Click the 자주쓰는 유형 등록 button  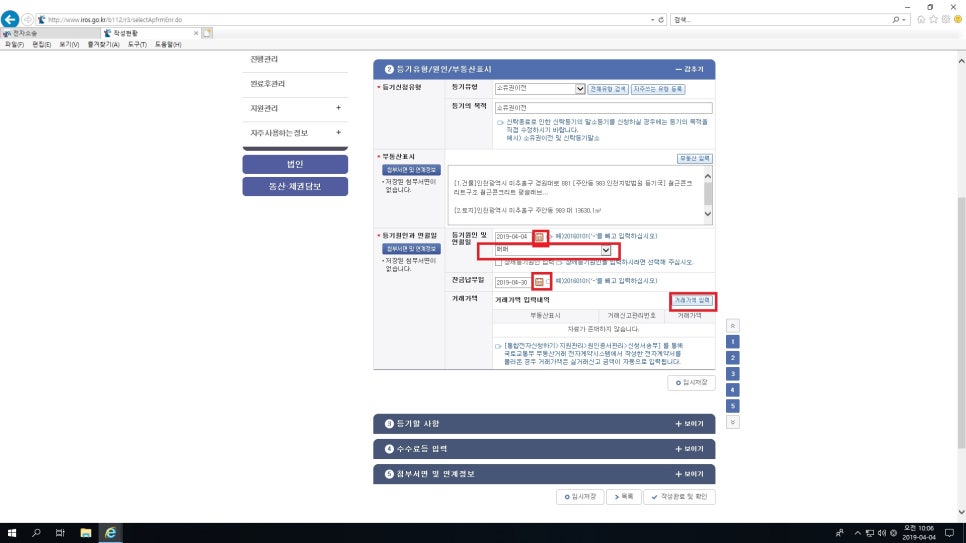click(x=658, y=89)
